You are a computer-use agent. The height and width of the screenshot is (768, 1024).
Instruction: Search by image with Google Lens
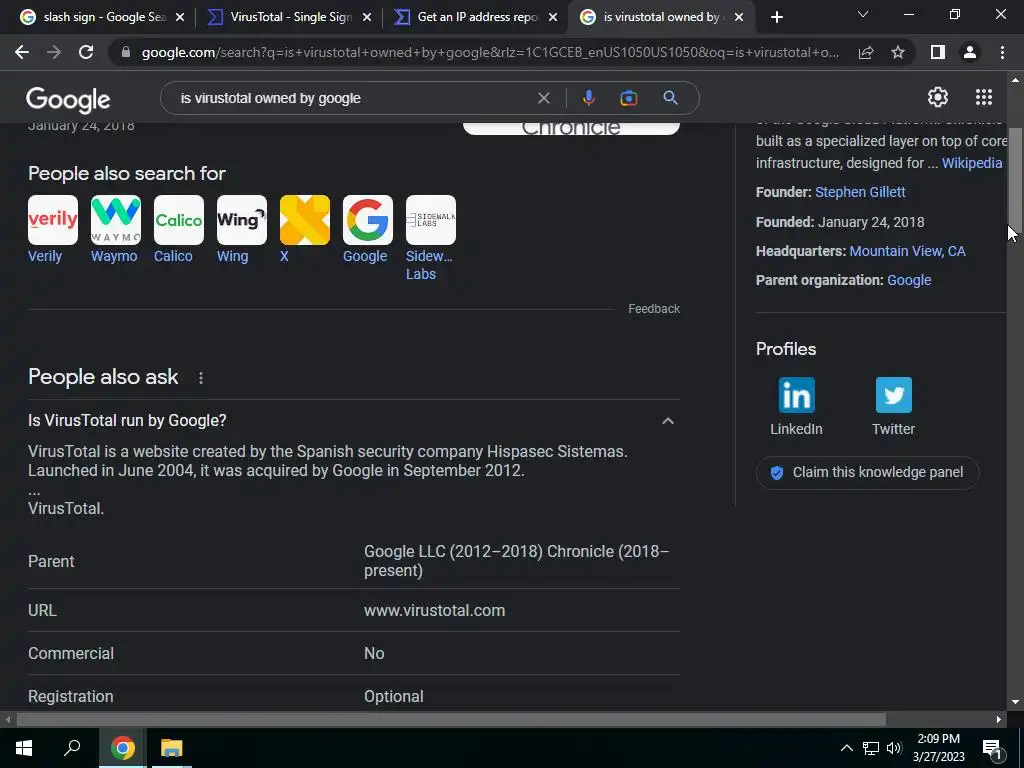pos(629,98)
